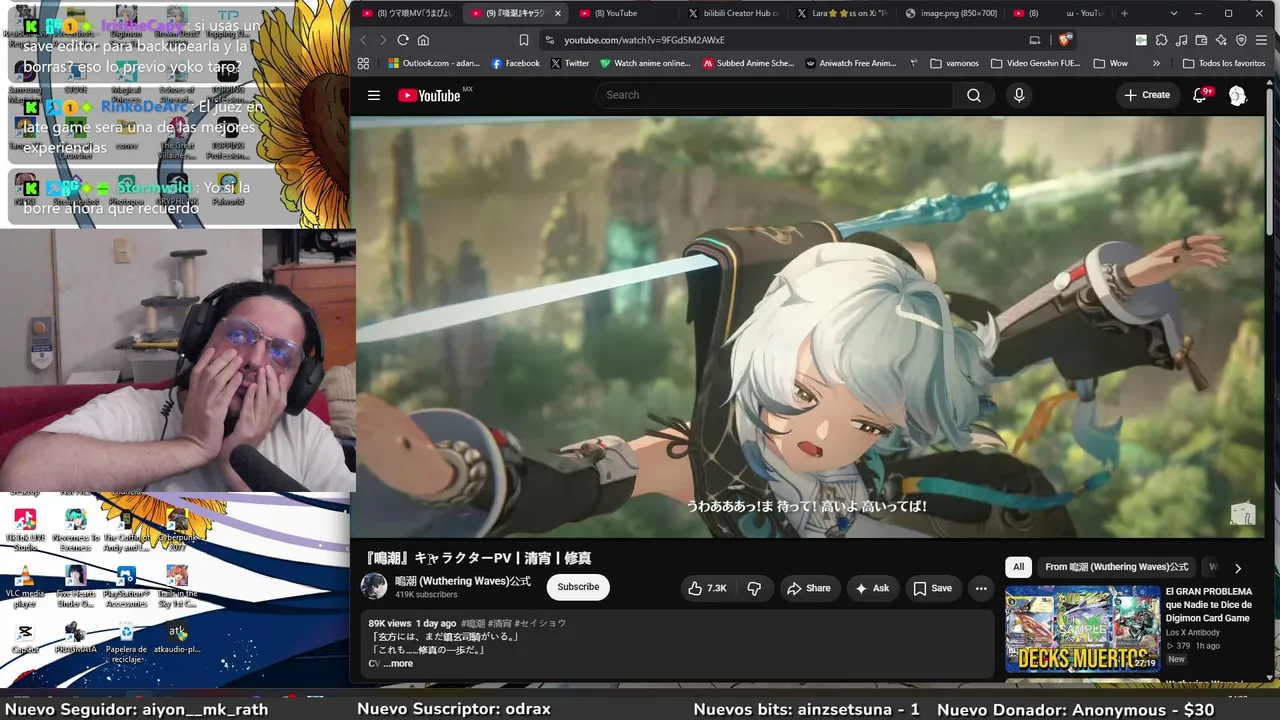Image resolution: width=1280 pixels, height=720 pixels.
Task: Open atkaudio-pl... desktop icon
Action: pos(177,637)
